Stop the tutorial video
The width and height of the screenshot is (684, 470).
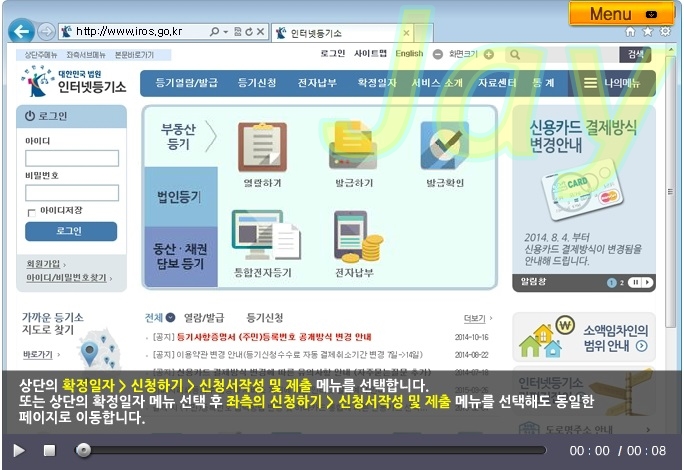[x=49, y=450]
